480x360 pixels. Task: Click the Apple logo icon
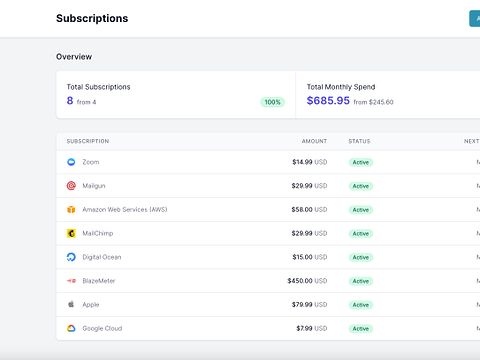(x=71, y=304)
